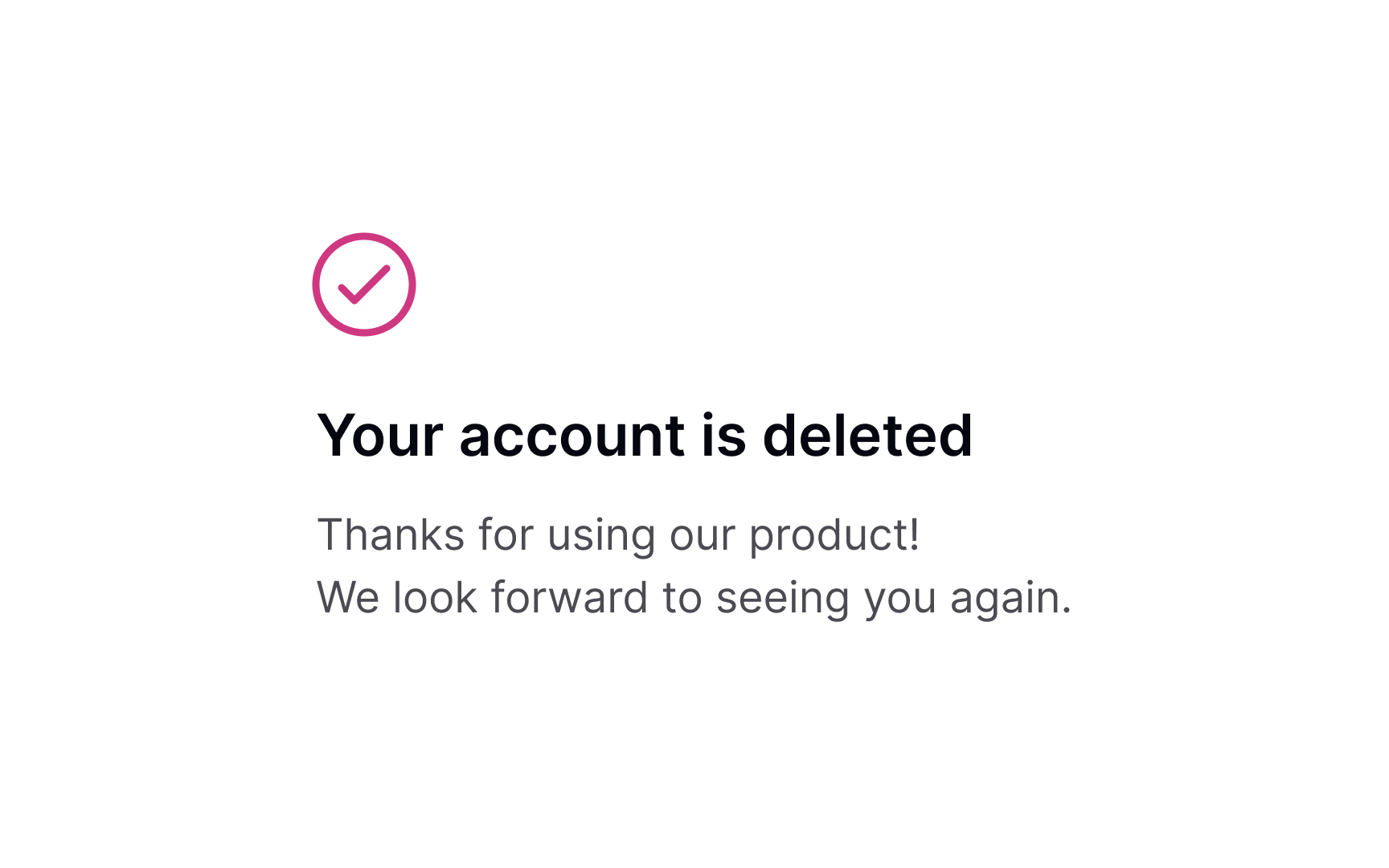Viewport: 1389px width, 868px height.
Task: Click the word "We" in the last line
Action: tap(347, 598)
